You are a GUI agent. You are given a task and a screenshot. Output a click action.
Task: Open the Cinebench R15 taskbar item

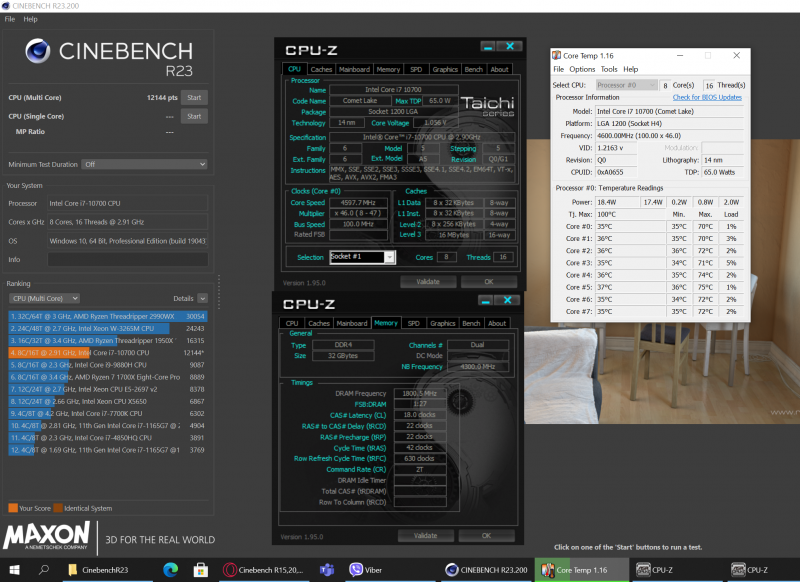[265, 570]
